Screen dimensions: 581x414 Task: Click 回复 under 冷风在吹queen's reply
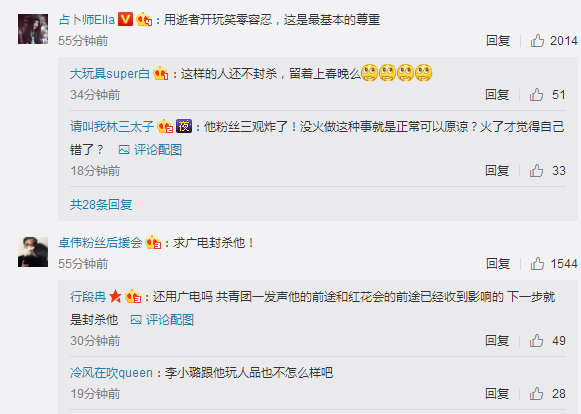497,394
